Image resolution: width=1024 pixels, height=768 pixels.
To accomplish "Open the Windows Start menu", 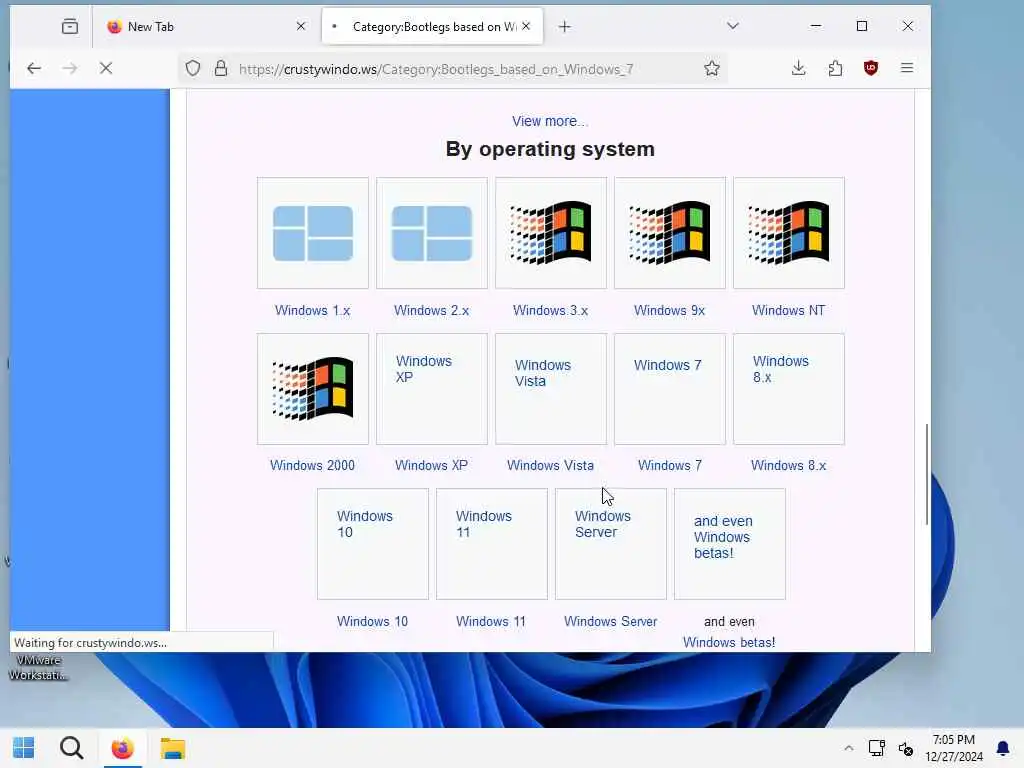I will pyautogui.click(x=24, y=748).
